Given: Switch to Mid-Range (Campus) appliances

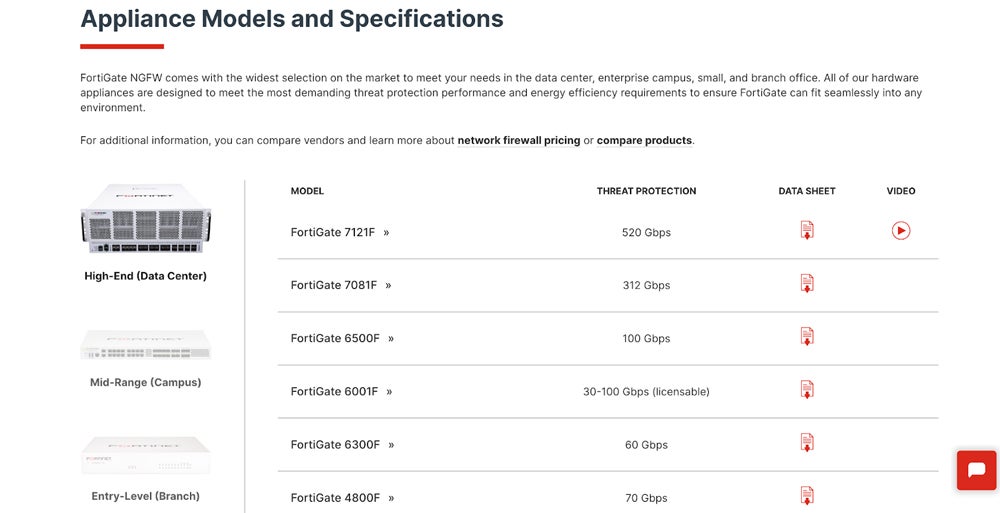Looking at the screenshot, I should tap(145, 382).
